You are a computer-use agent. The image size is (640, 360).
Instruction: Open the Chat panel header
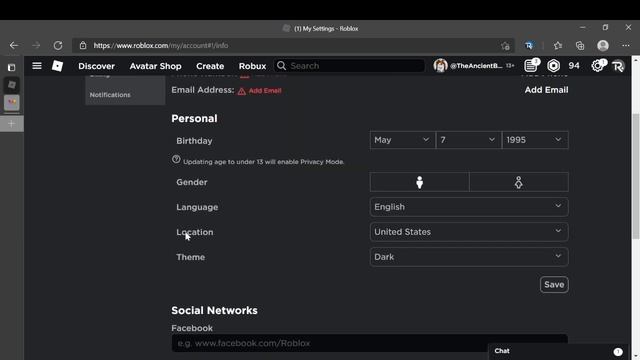(559, 351)
